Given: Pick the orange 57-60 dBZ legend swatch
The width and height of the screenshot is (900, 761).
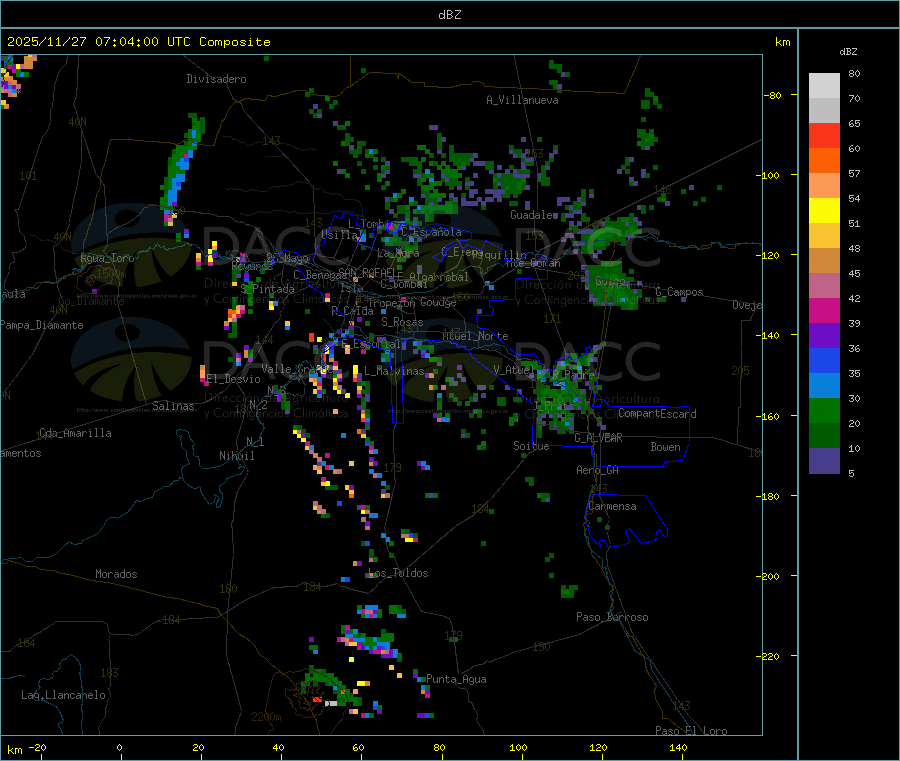Looking at the screenshot, I should [x=824, y=161].
